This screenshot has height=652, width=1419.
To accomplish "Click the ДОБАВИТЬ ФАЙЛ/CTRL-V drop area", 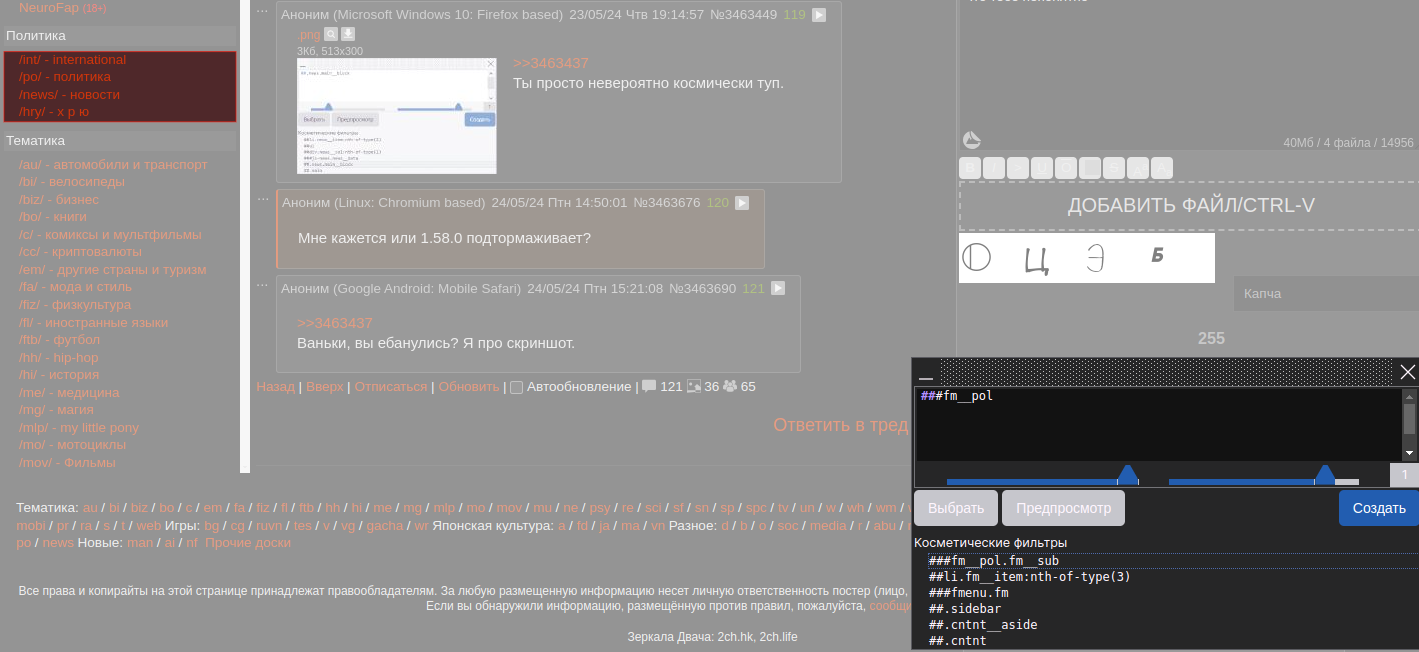I will [x=1189, y=206].
